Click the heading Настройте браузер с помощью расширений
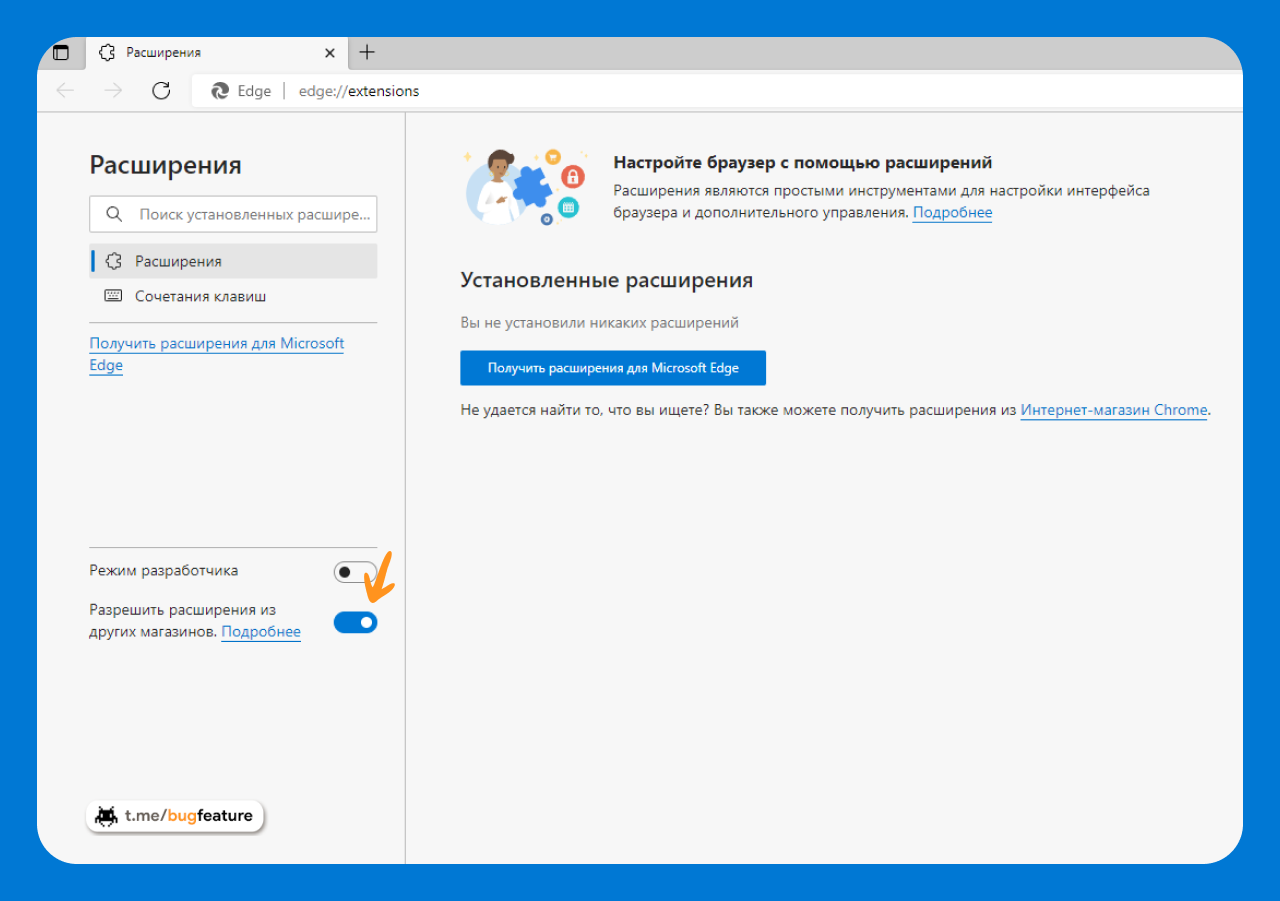 pos(802,162)
